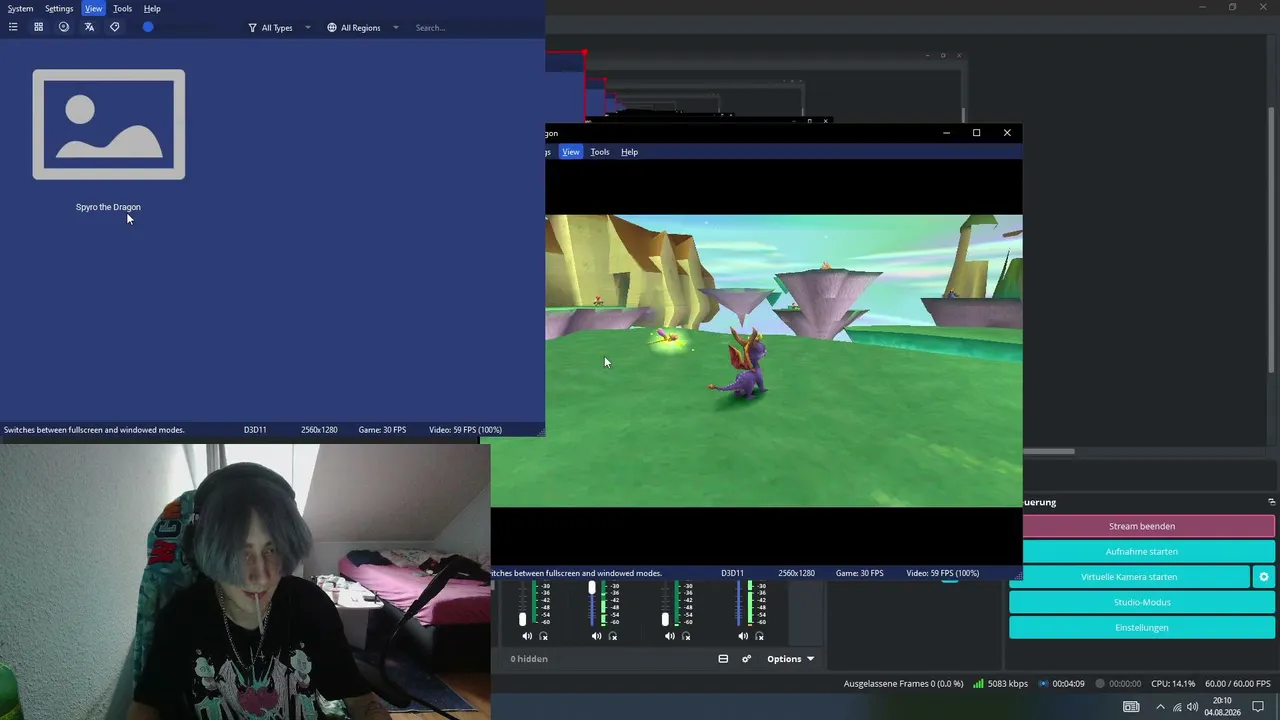Select the Spyro the Dragon cover thumbnail
Screen dimensions: 1280x720
pyautogui.click(x=109, y=125)
